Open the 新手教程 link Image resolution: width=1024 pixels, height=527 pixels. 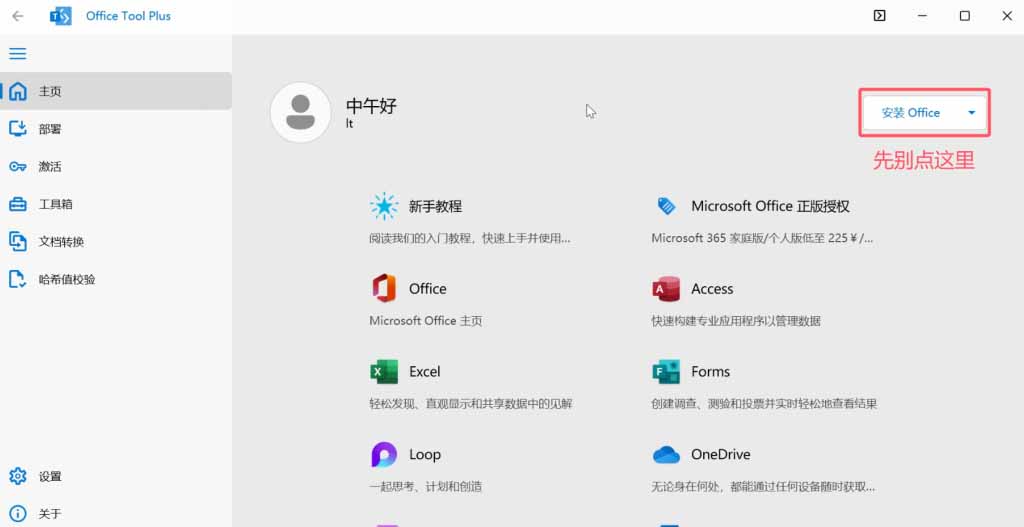[x=436, y=207]
